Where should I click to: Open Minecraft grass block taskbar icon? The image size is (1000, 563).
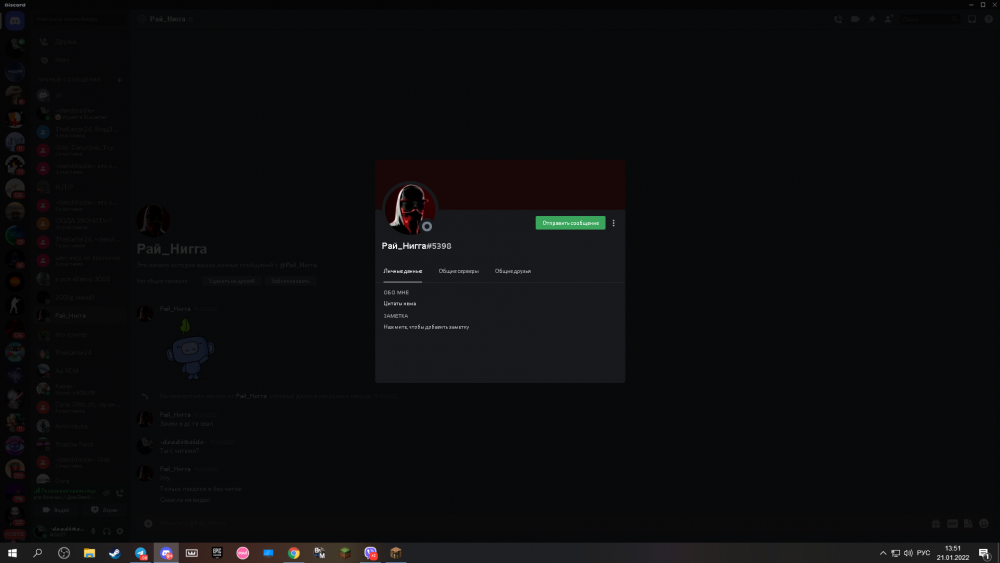pos(344,553)
